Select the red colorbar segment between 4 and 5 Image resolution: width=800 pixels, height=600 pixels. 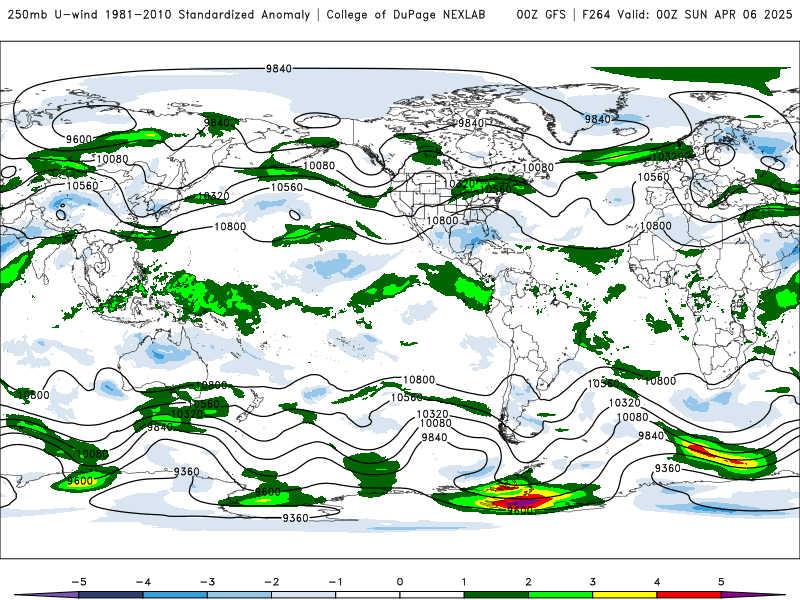[x=689, y=595]
